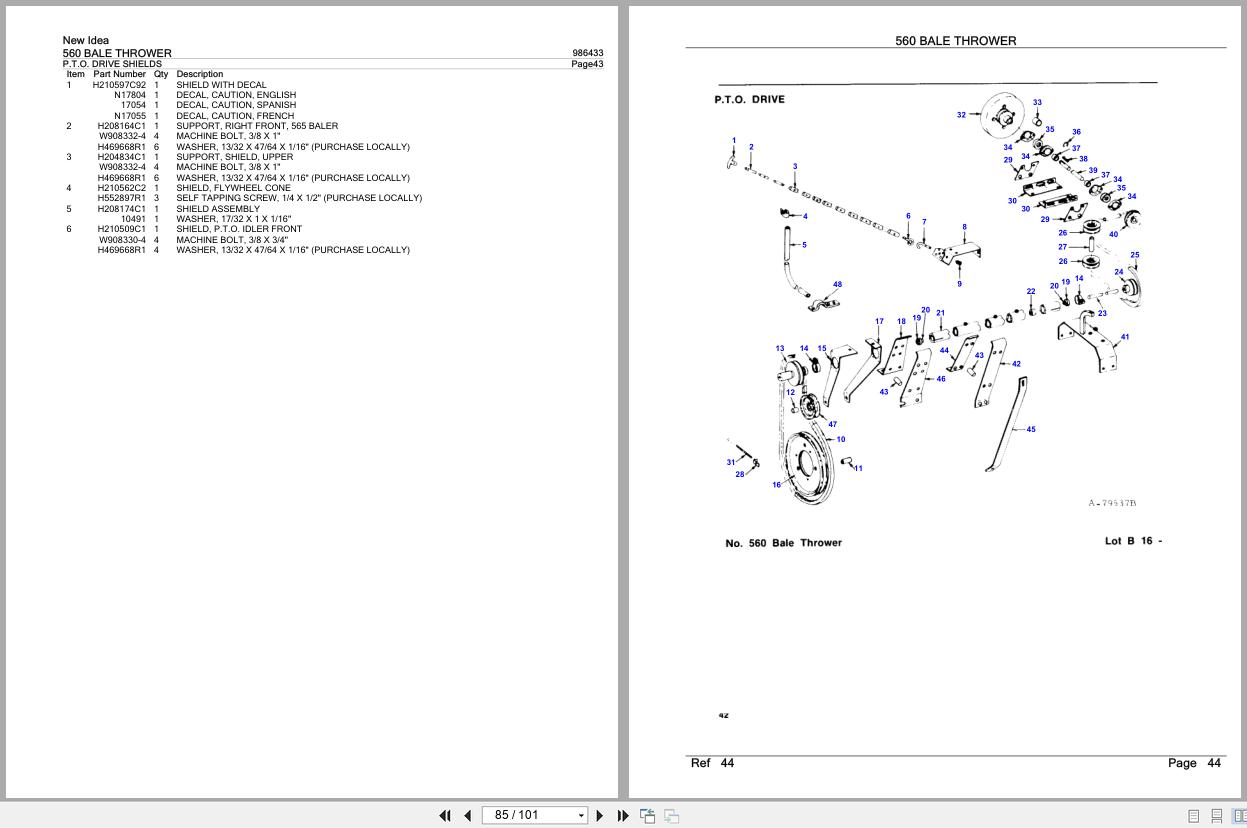The height and width of the screenshot is (828, 1247).
Task: Click callout number 41 in the diagram
Action: pos(1124,337)
